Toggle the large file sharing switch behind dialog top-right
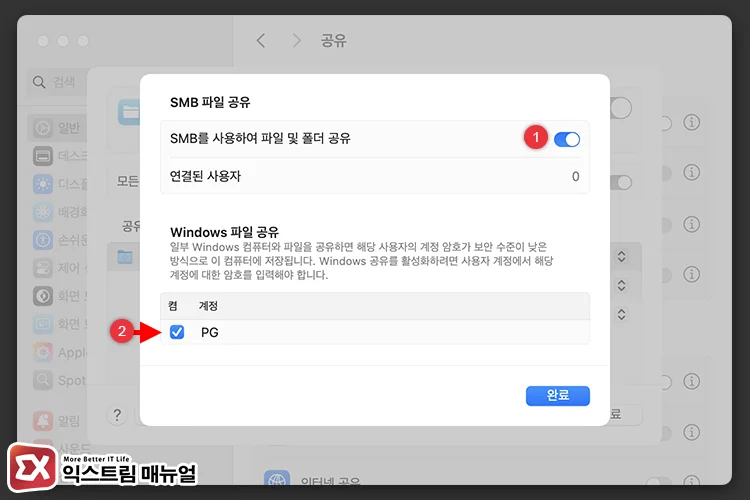The width and height of the screenshot is (750, 500). pyautogui.click(x=621, y=108)
